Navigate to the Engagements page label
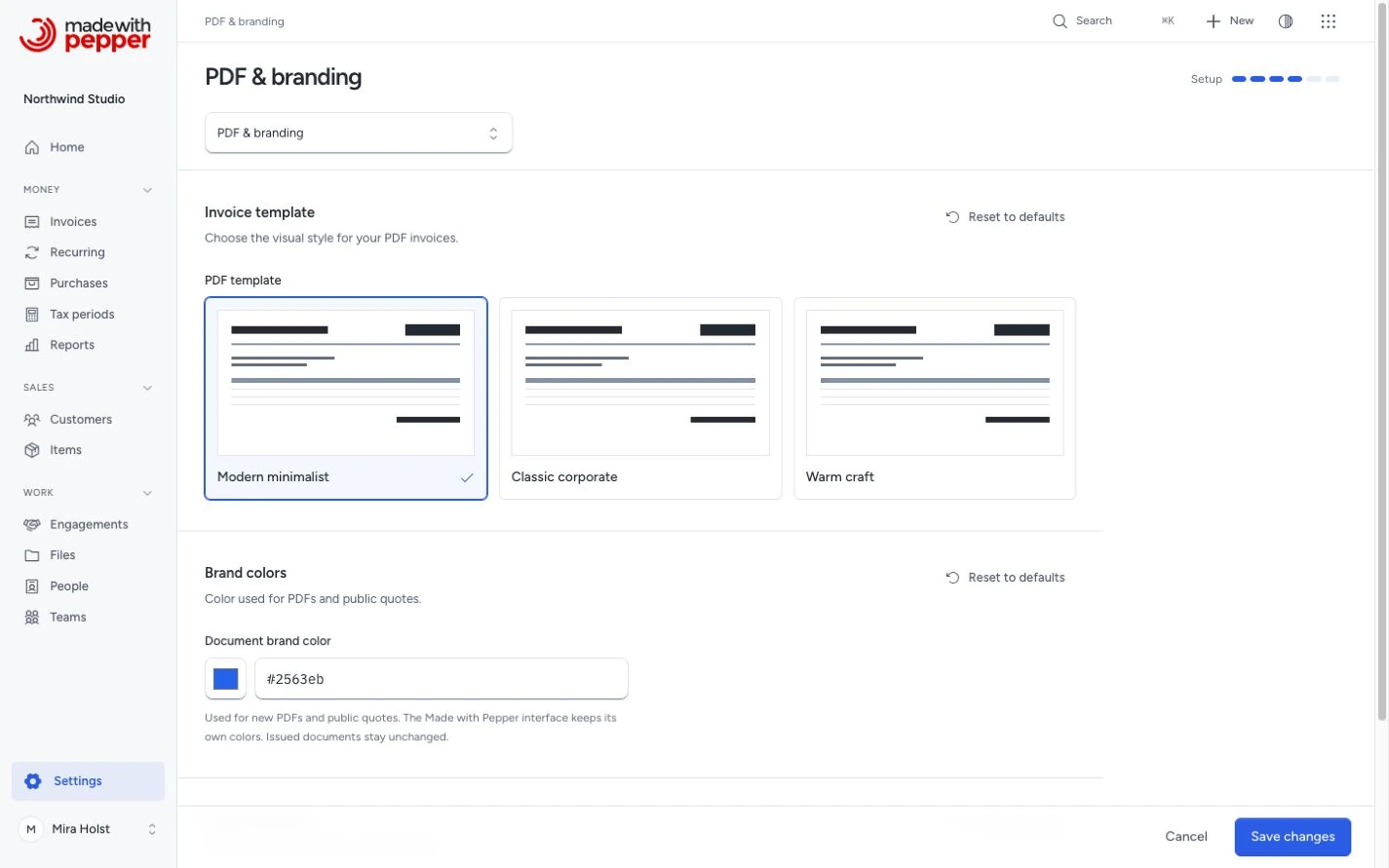The width and height of the screenshot is (1389, 868). coord(89,525)
